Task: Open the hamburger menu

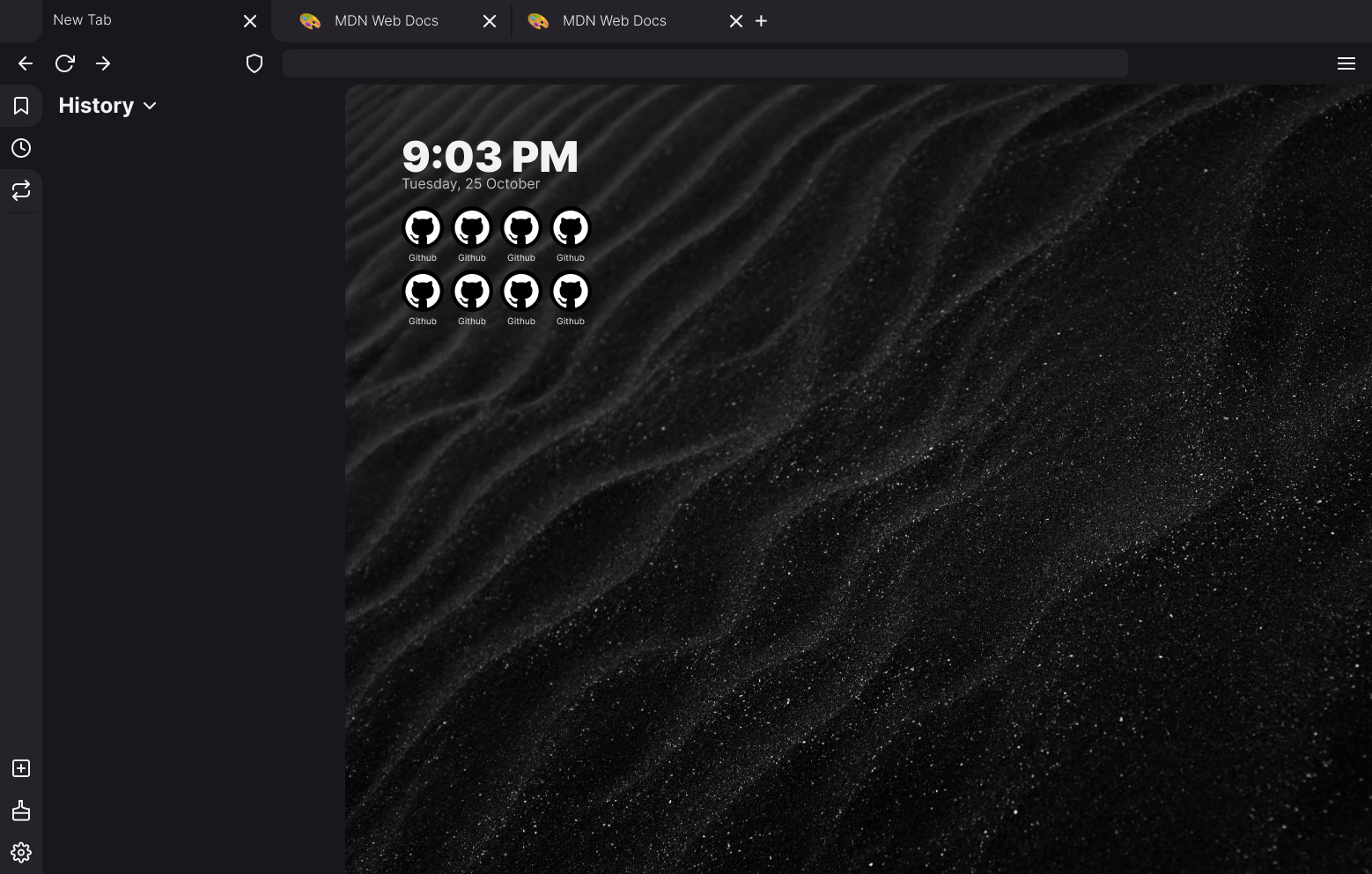Action: [1346, 63]
